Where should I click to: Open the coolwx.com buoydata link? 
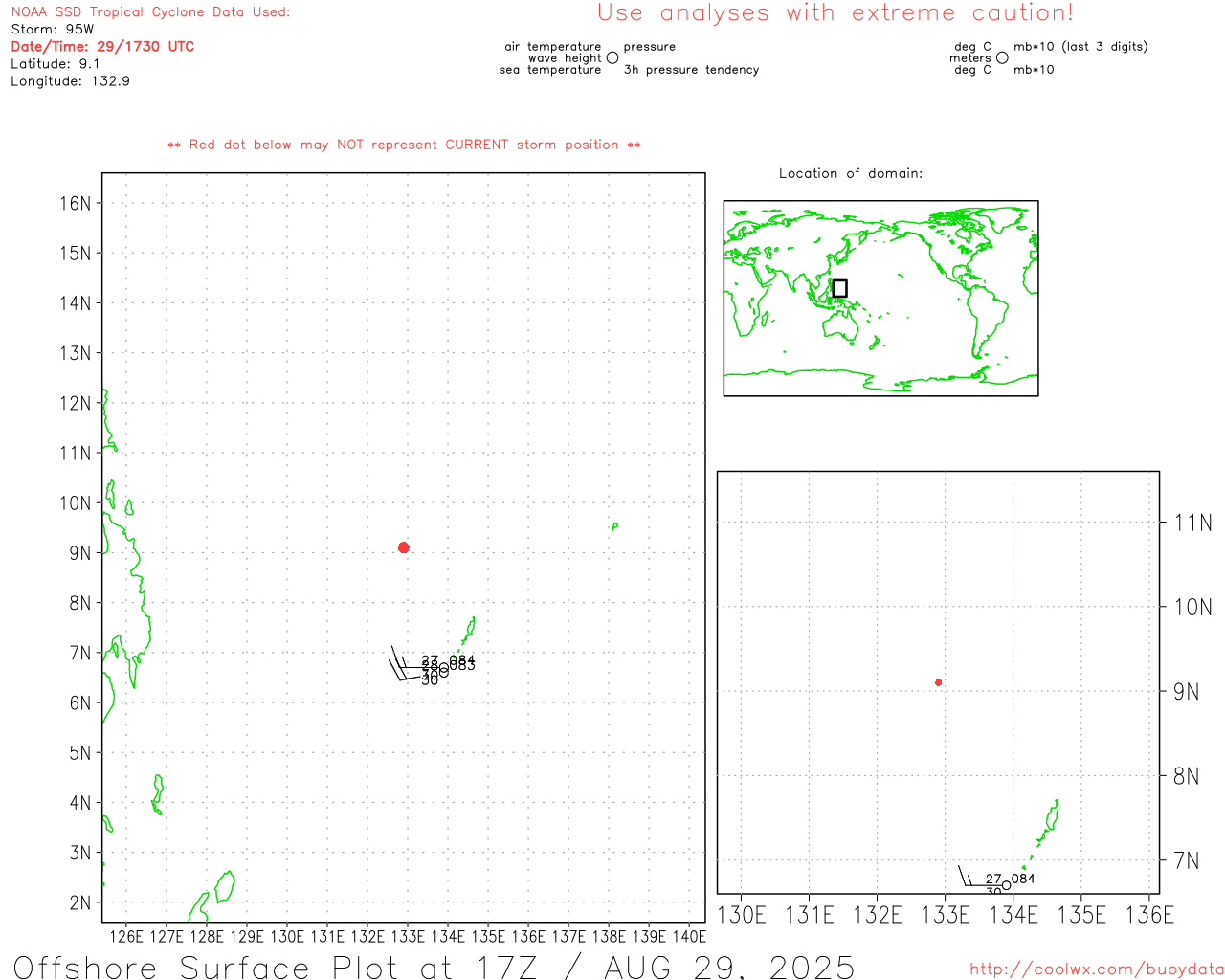1097,969
